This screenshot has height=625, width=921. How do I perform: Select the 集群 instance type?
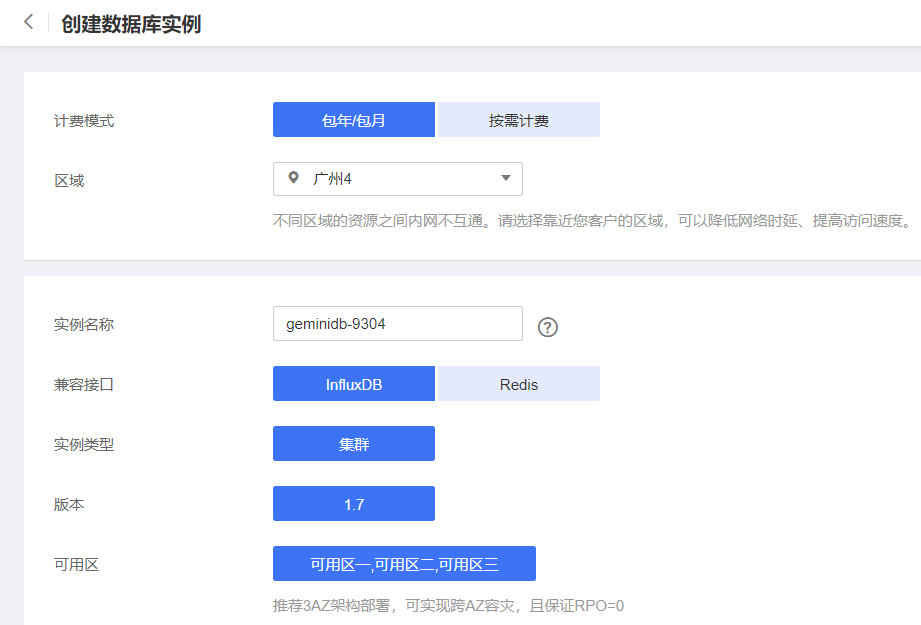coord(354,444)
